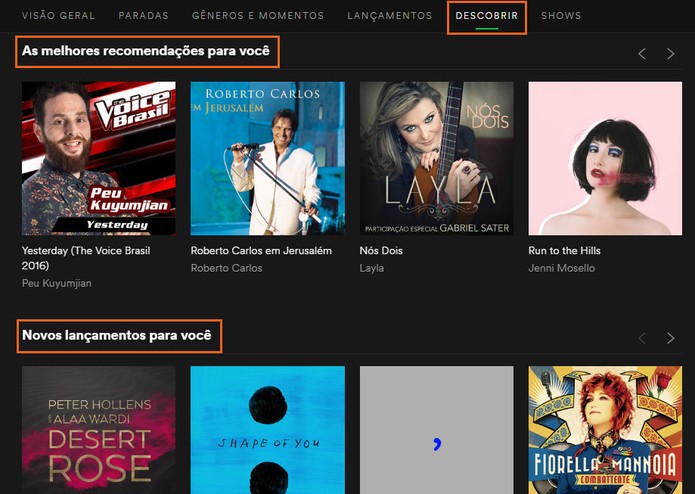Go to previous new releases page
695x494 pixels.
pos(642,338)
